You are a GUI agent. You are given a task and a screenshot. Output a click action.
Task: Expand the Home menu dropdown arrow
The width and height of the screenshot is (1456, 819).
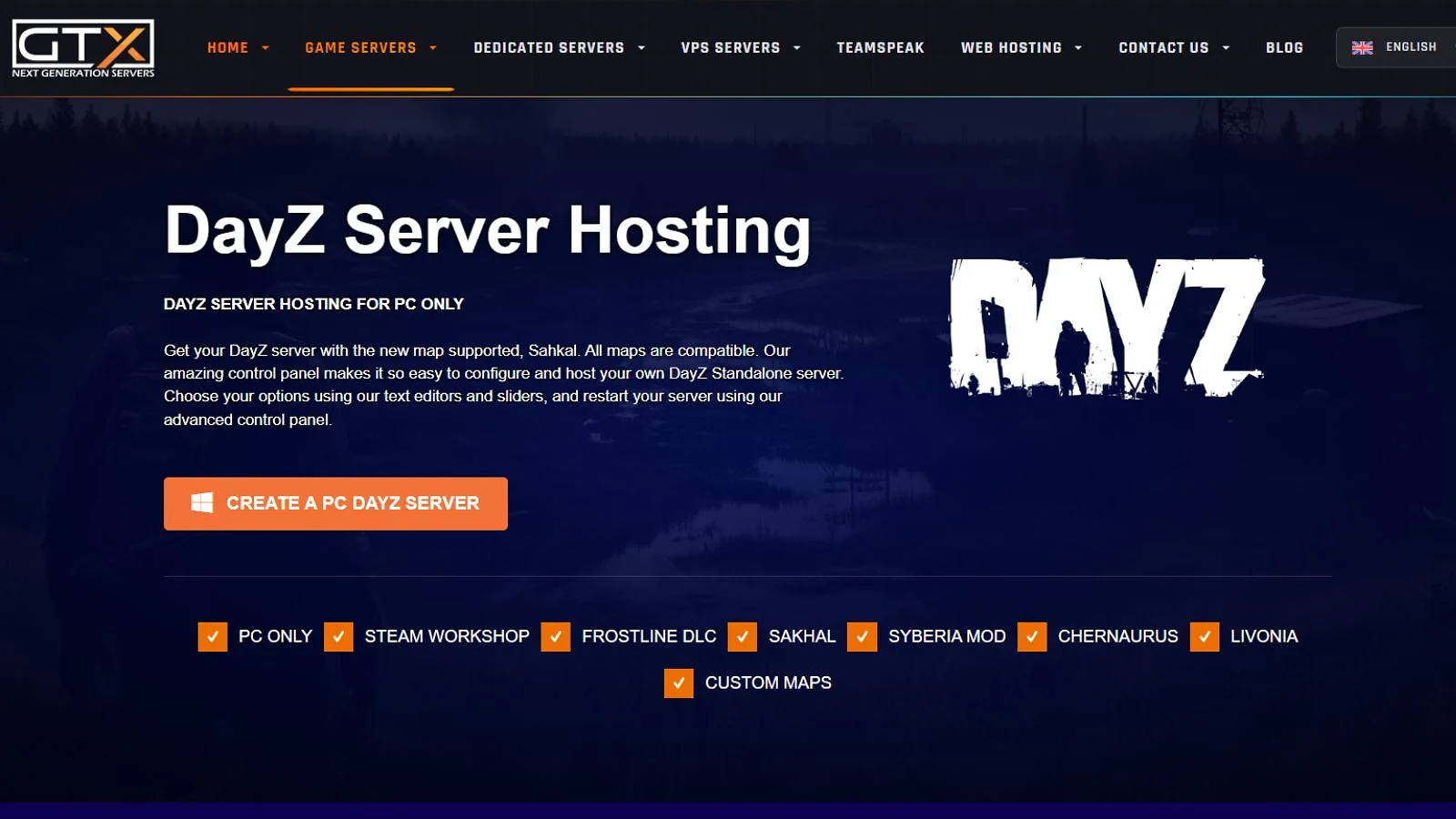pyautogui.click(x=266, y=48)
